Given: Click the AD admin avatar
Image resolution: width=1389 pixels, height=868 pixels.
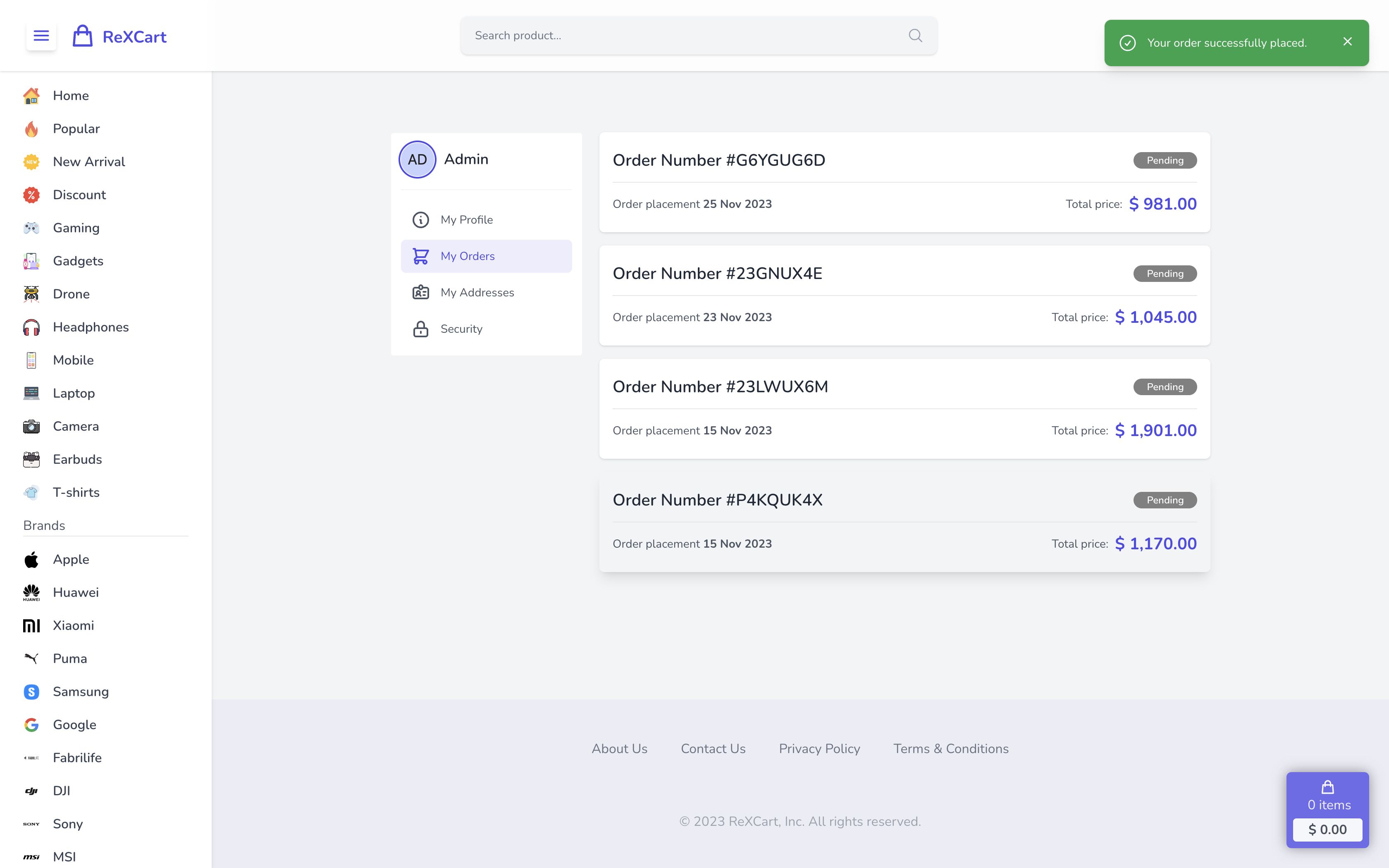Looking at the screenshot, I should [x=417, y=160].
